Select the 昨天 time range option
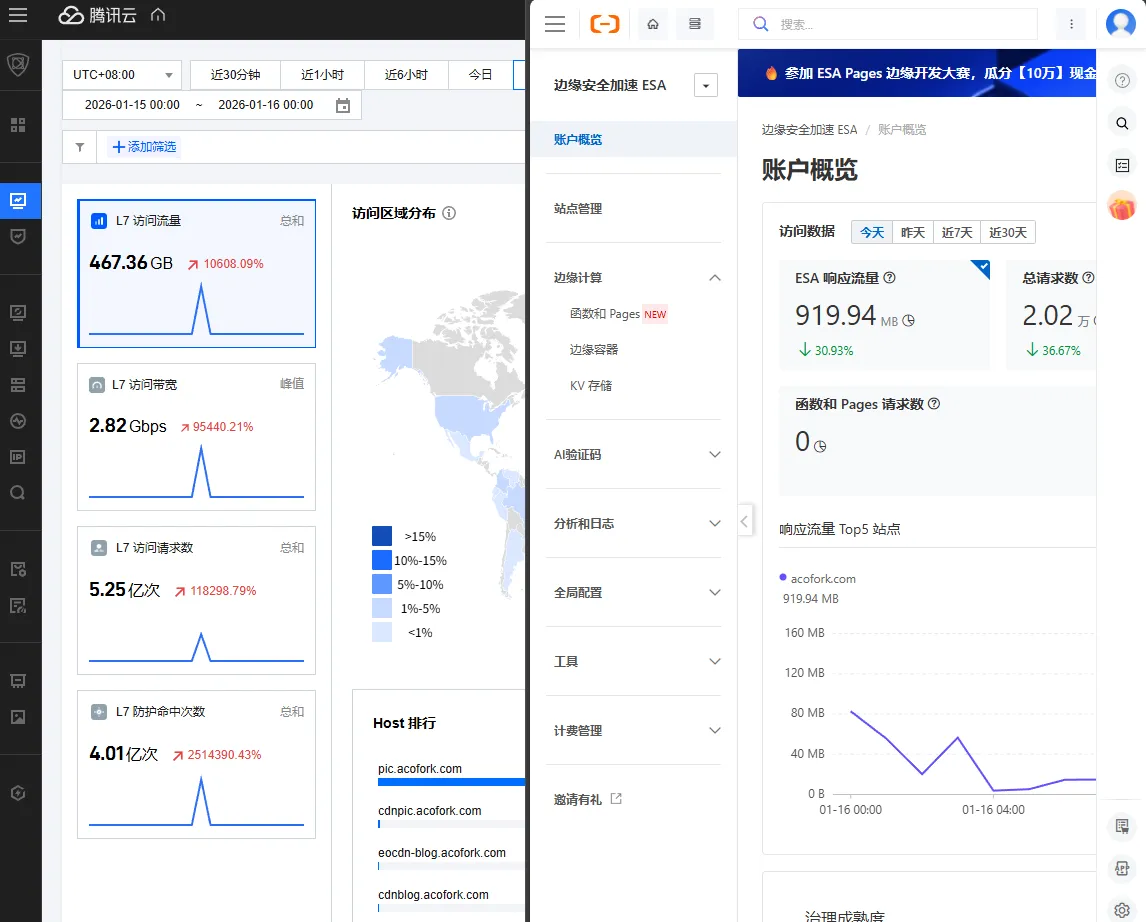Screen dimensions: 1146x922 click(912, 232)
